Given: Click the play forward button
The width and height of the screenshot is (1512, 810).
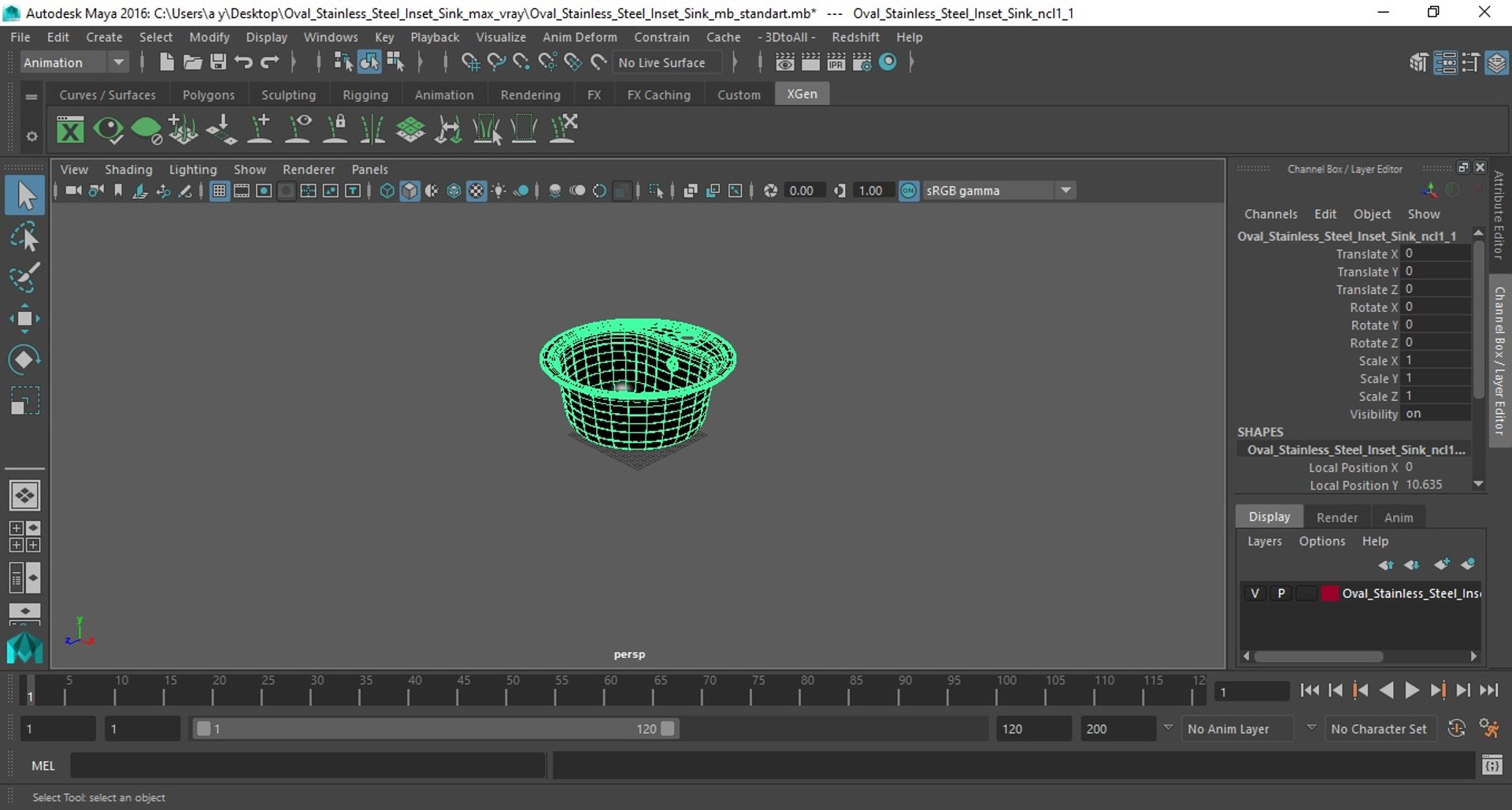Looking at the screenshot, I should coord(1412,691).
